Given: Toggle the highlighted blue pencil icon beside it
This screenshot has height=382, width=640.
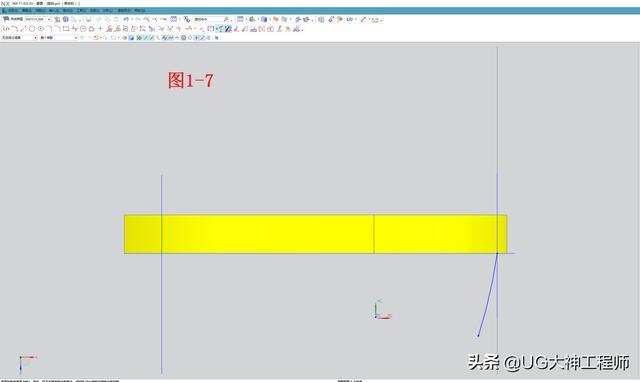Looking at the screenshot, I should pos(228,29).
